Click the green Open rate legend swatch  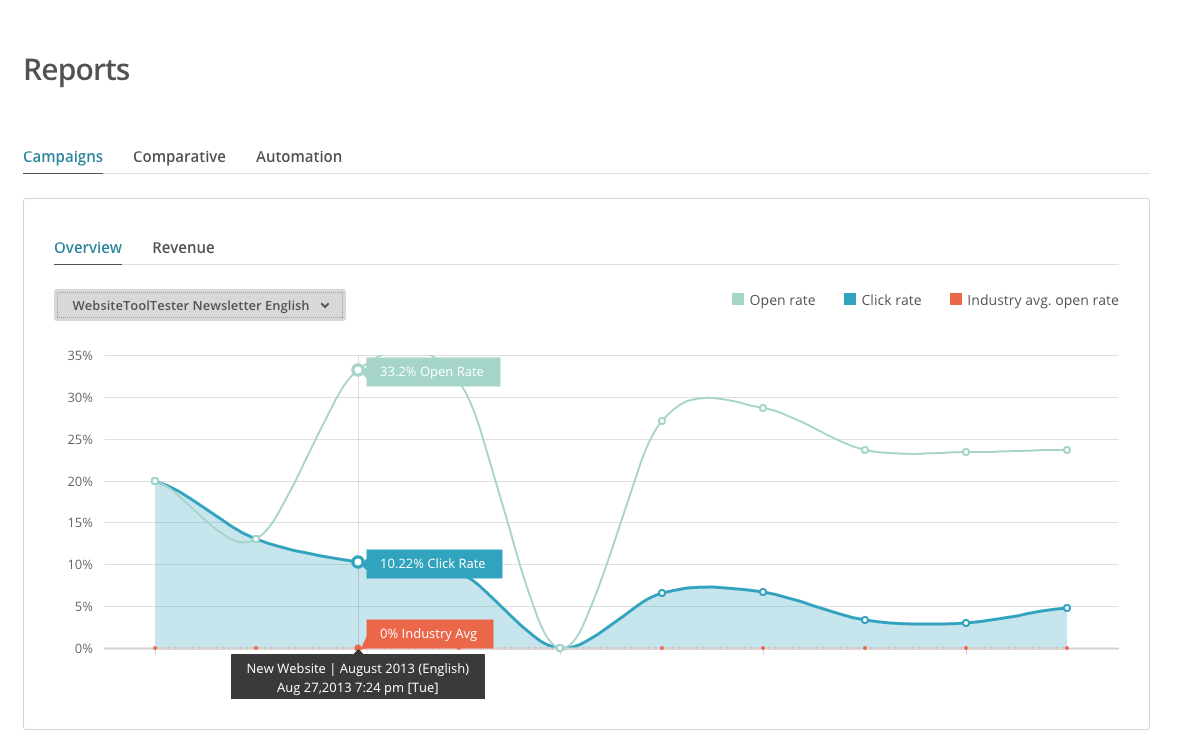click(x=738, y=300)
